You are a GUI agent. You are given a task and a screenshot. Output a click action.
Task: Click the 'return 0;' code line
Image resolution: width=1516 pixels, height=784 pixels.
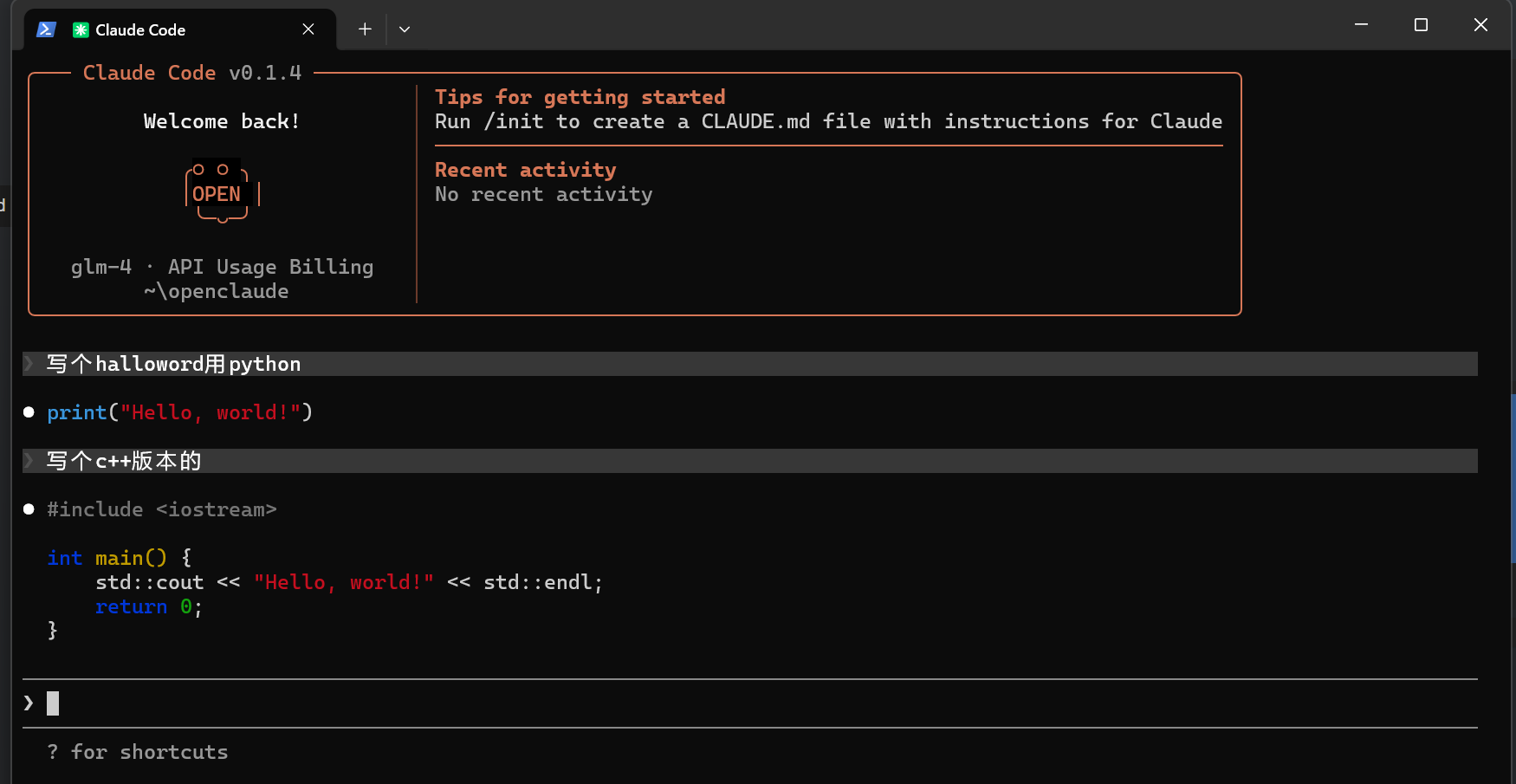coord(149,606)
